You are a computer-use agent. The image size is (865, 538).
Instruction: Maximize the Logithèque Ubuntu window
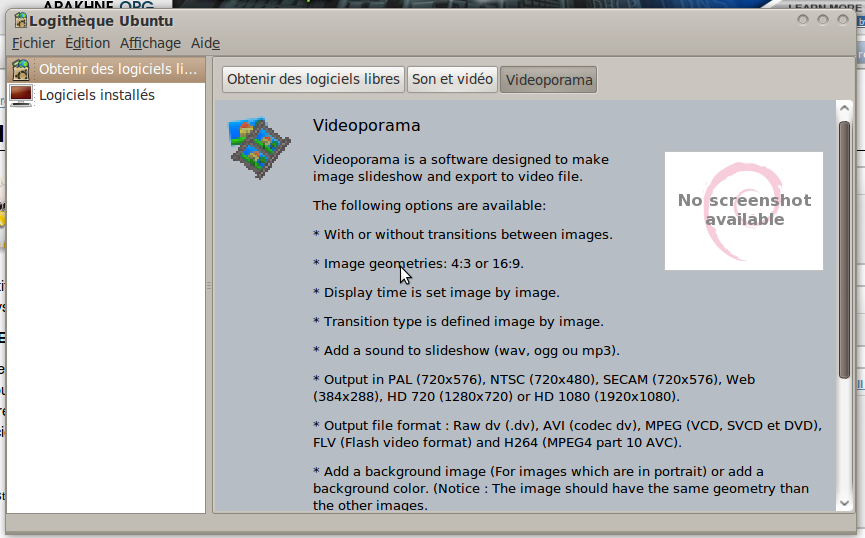pos(823,20)
